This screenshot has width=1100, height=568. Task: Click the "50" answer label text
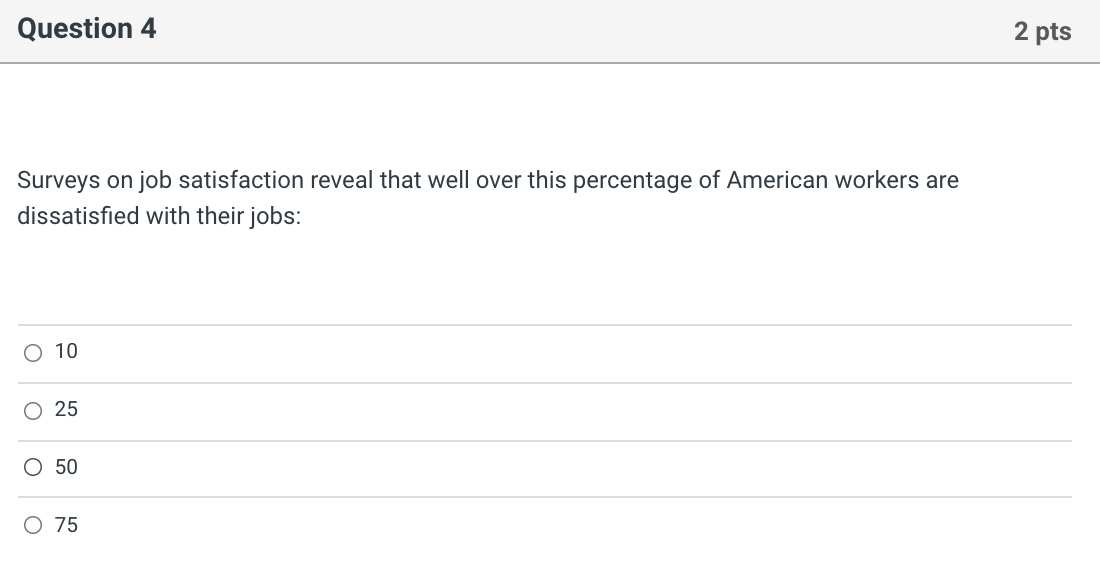(x=66, y=468)
